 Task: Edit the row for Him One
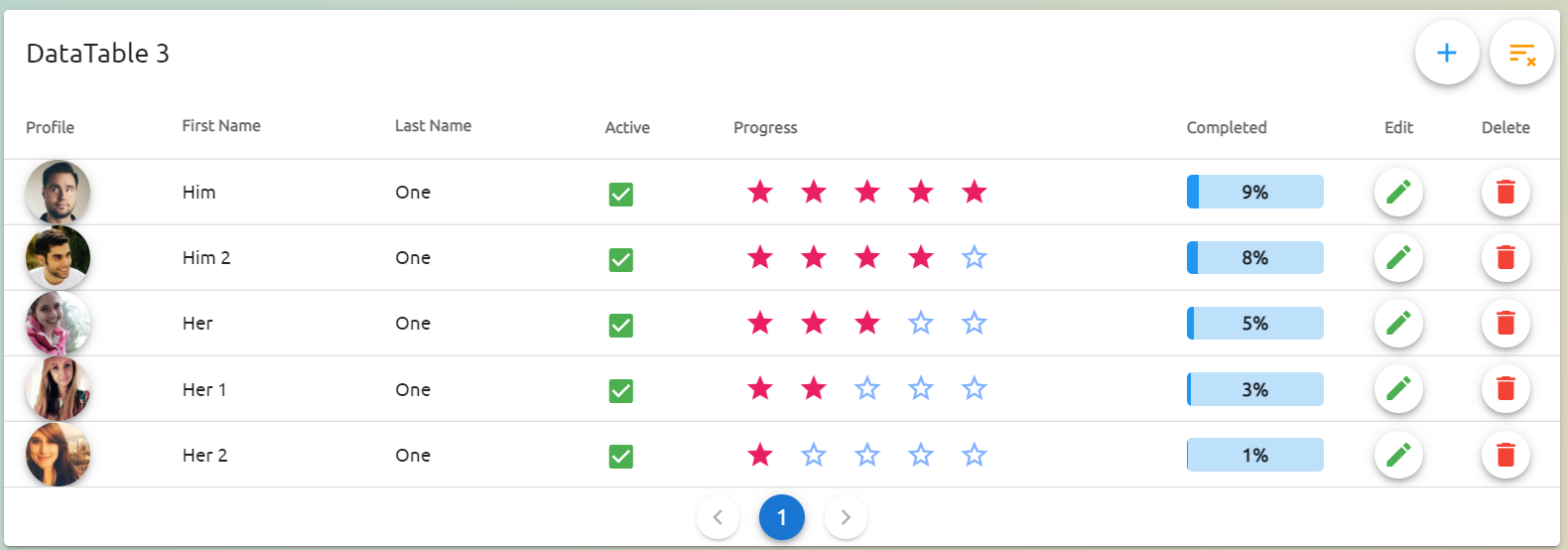pos(1398,192)
